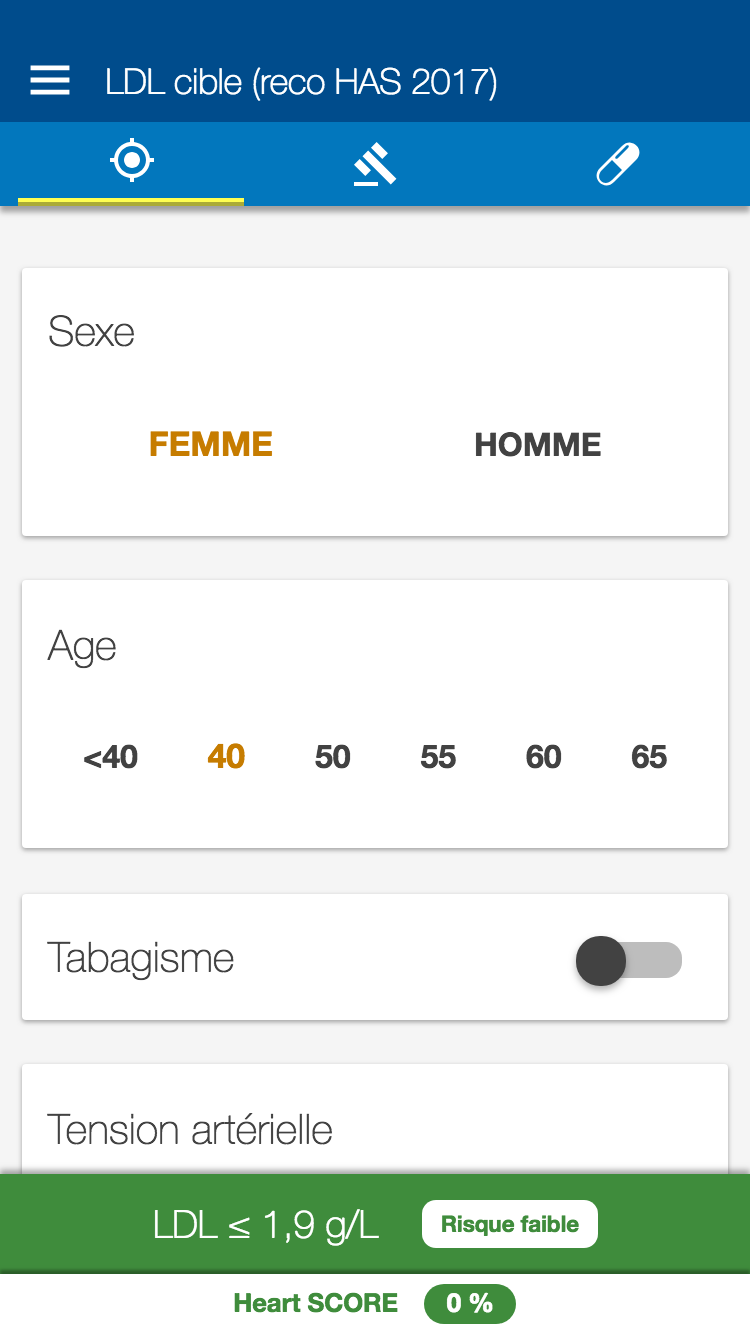This screenshot has height=1334, width=750.
Task: Click the Heart SCORE 0 % badge
Action: click(x=469, y=1303)
